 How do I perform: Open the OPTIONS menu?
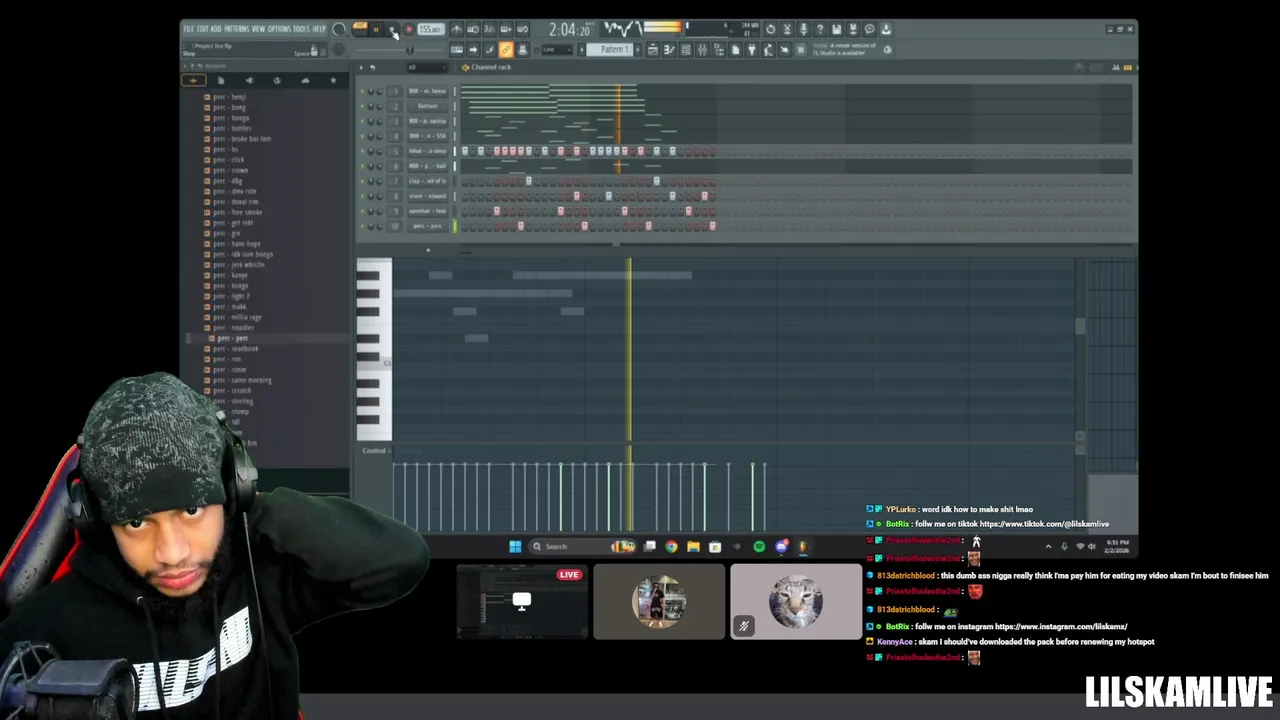[280, 29]
